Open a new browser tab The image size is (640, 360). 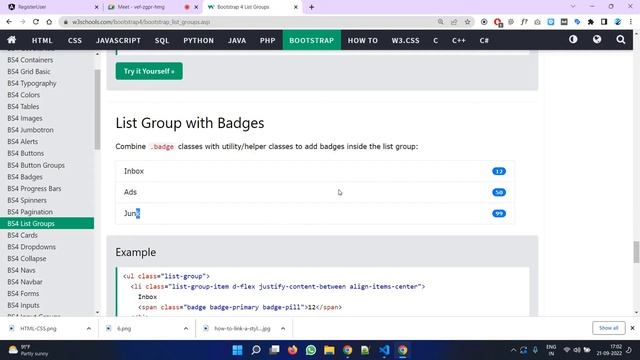311,7
